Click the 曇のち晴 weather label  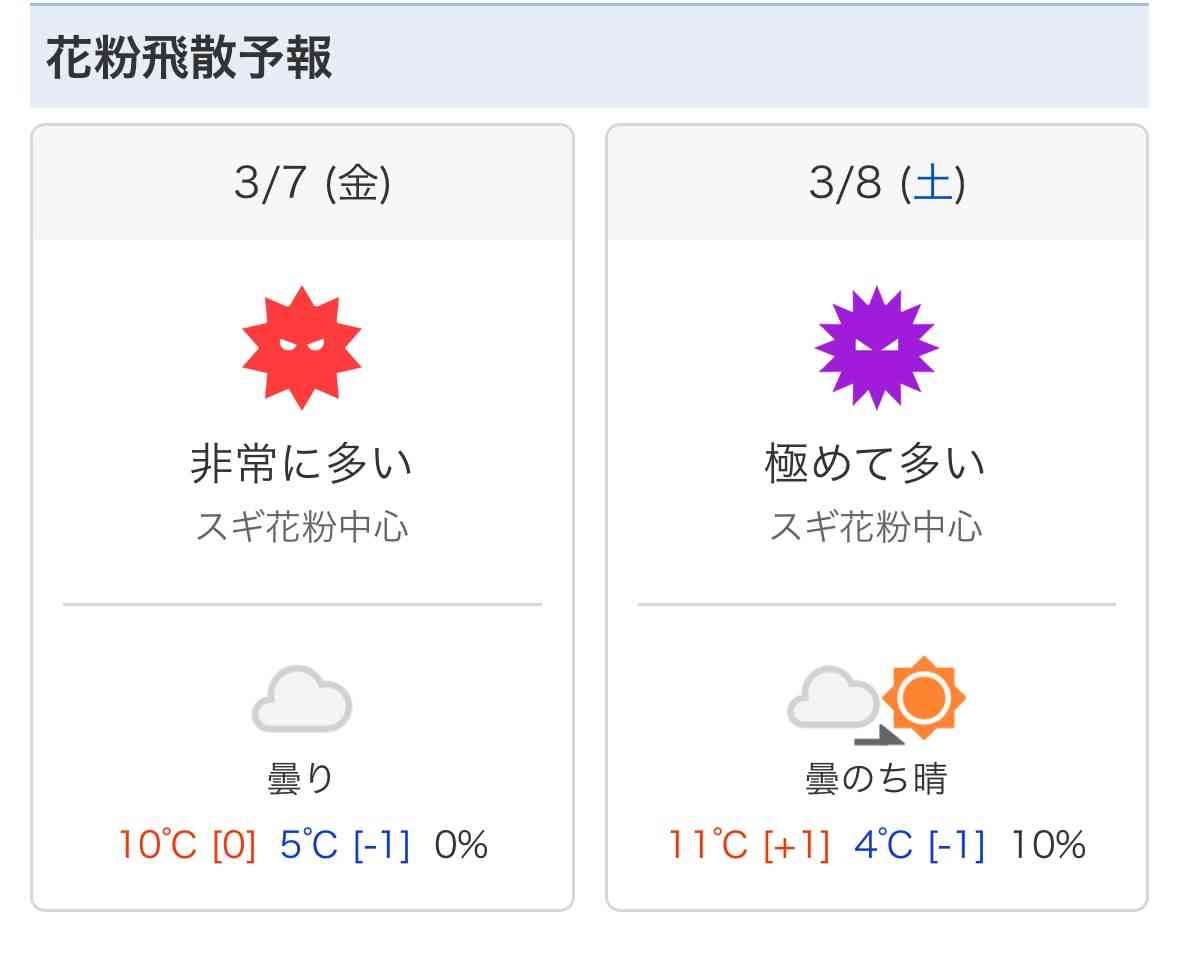pyautogui.click(x=876, y=778)
